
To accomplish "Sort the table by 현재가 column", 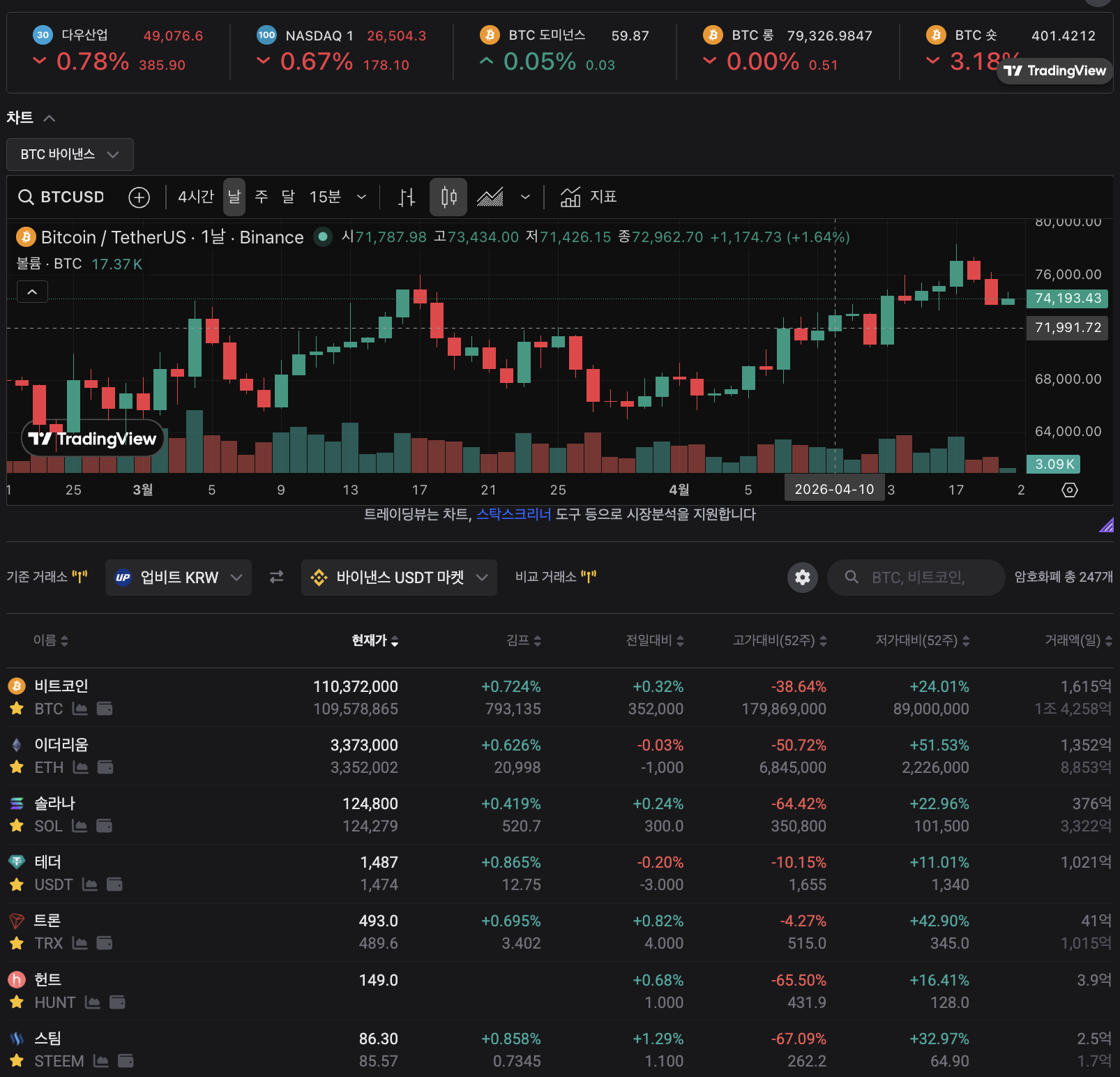I will [x=375, y=640].
